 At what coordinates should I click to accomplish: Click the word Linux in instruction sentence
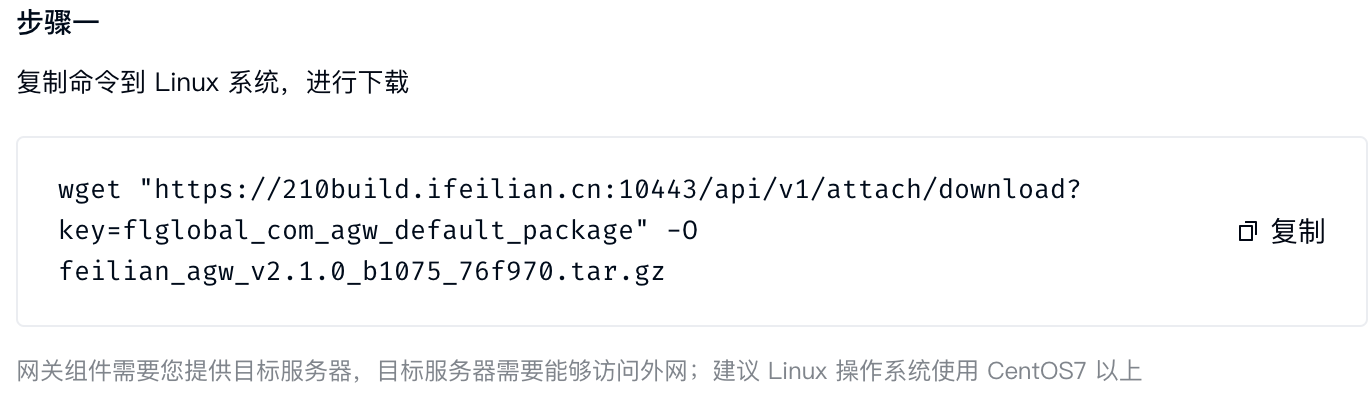click(186, 82)
